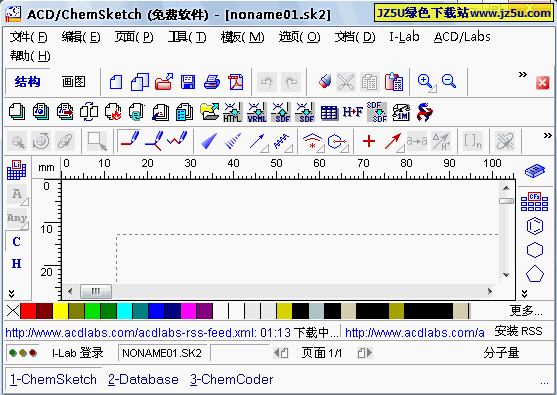Open the 模板(M) menu
The width and height of the screenshot is (557, 395).
point(242,37)
